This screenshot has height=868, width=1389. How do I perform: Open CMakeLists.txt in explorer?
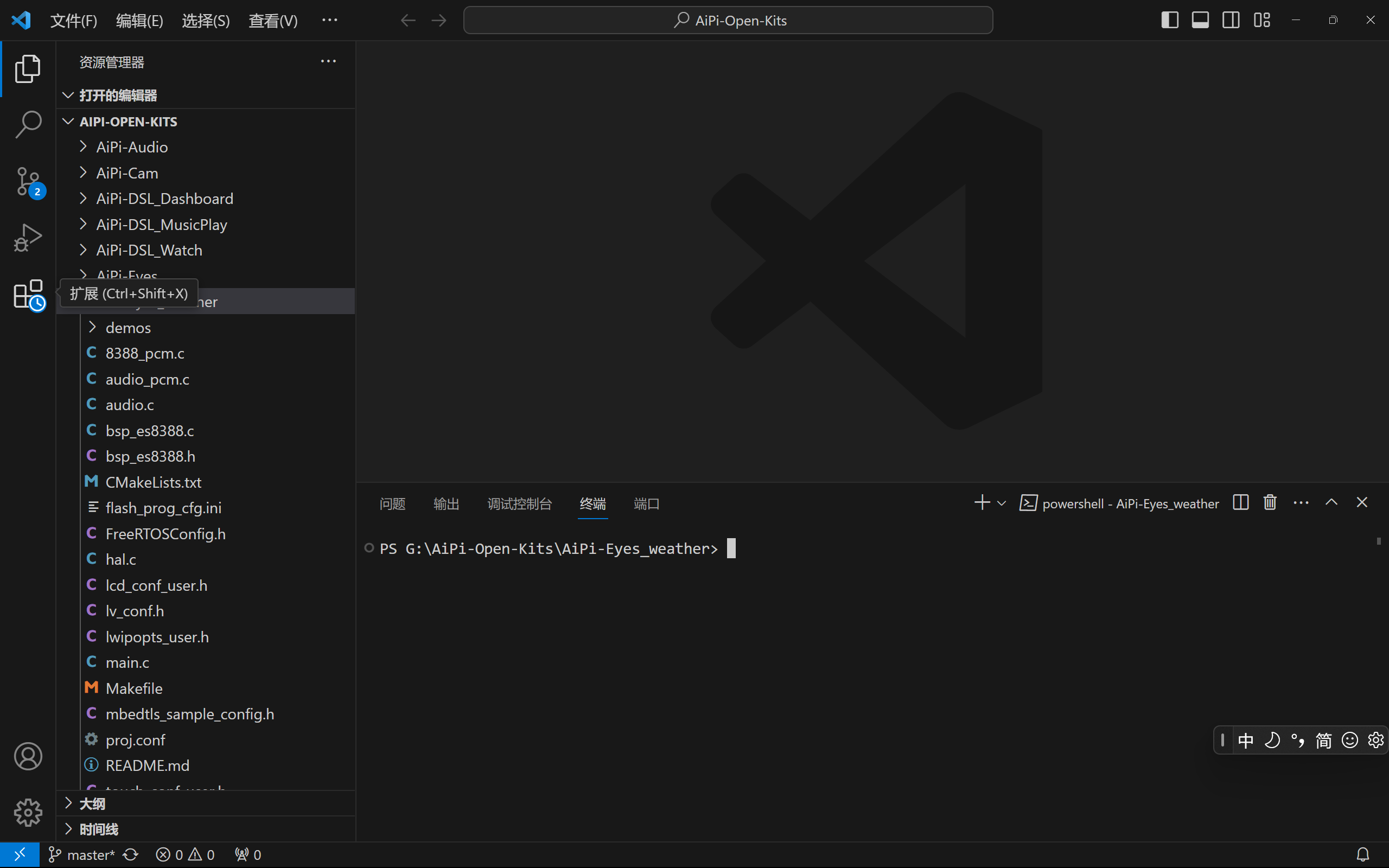pos(207,482)
